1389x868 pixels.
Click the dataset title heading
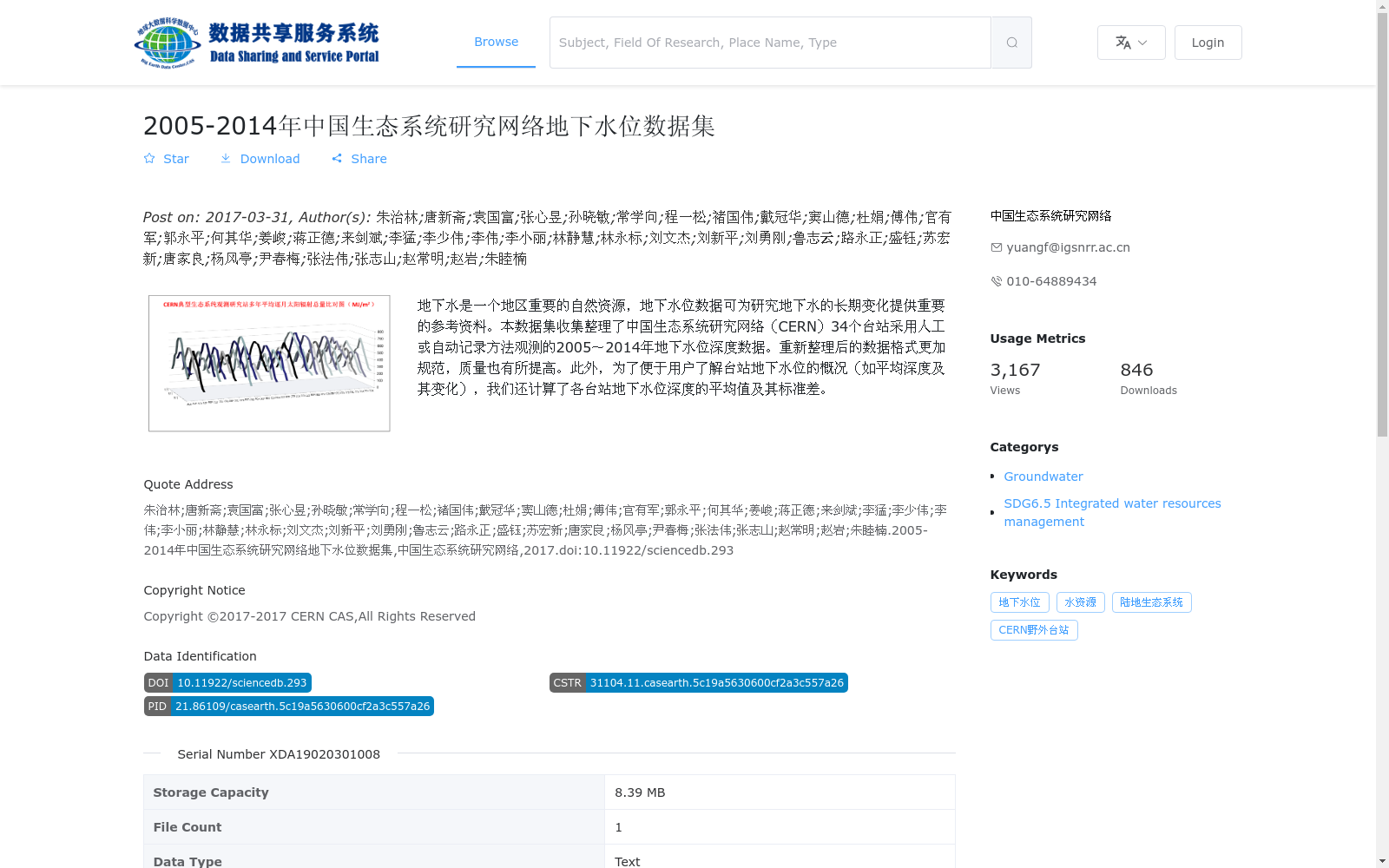pos(429,126)
